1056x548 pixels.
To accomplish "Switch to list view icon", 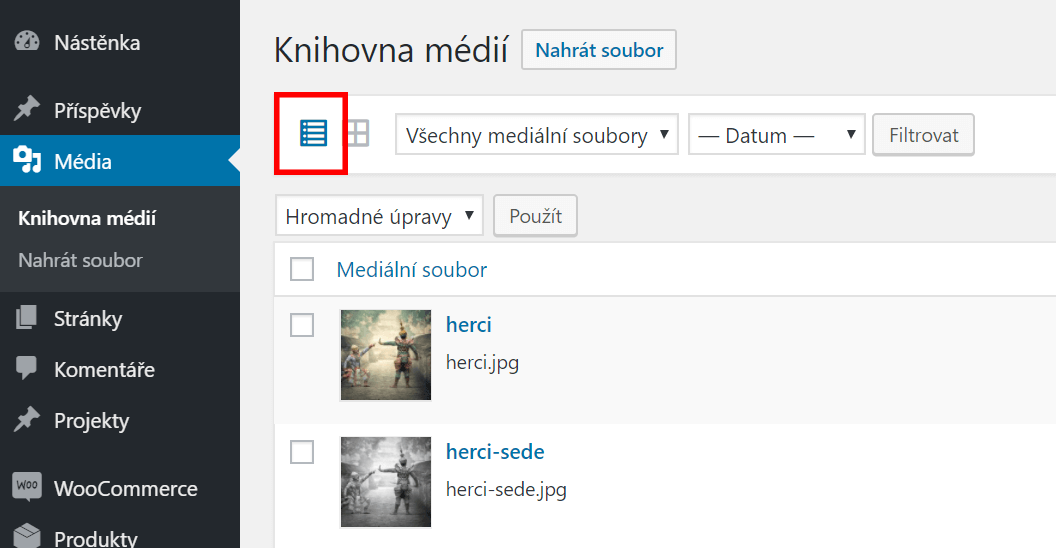I will (x=314, y=133).
